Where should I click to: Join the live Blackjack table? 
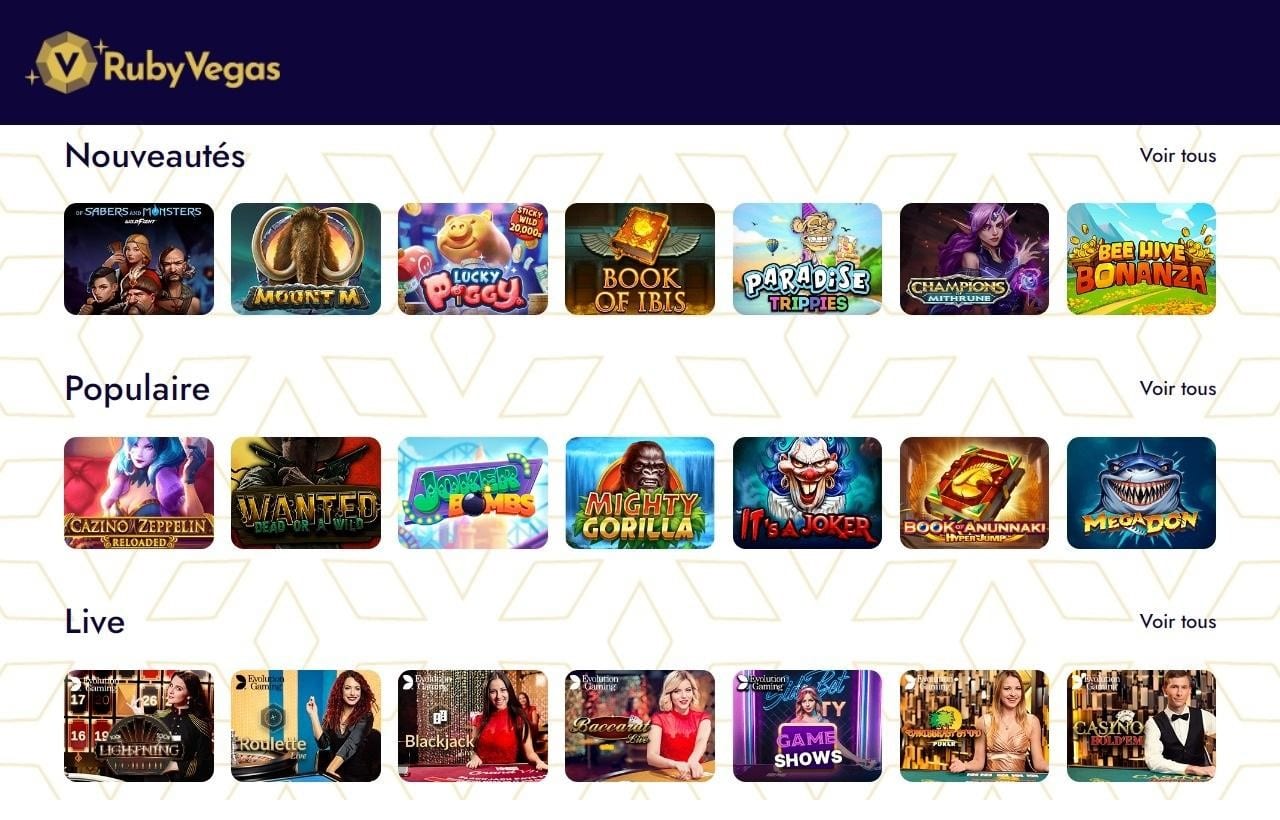pos(473,726)
